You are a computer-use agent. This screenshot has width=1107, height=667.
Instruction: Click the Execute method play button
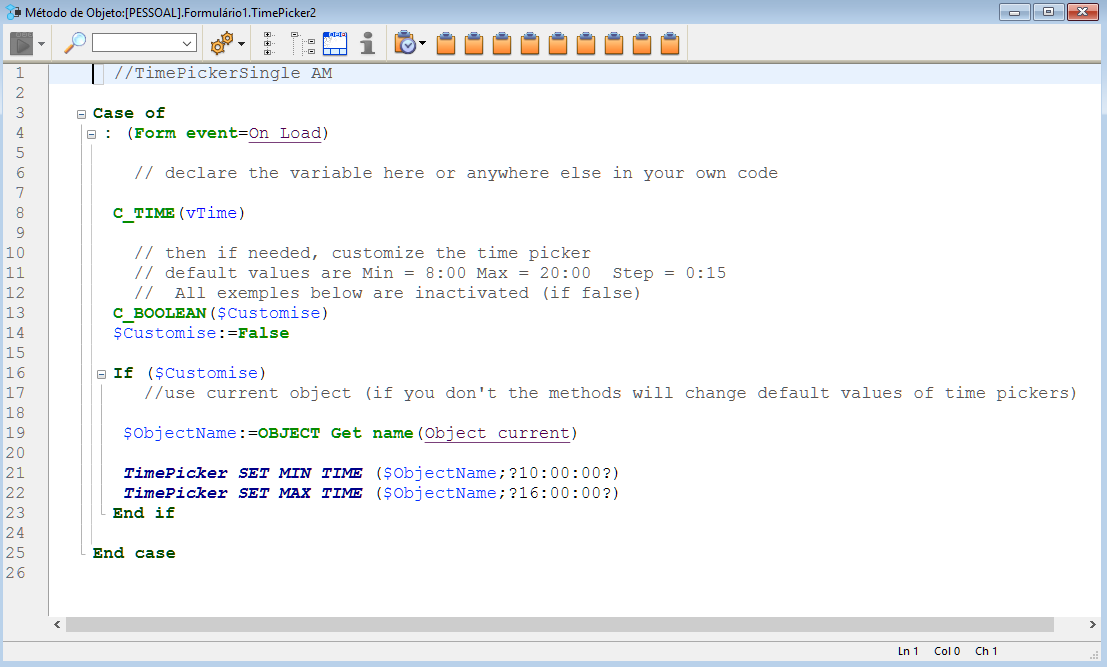(21, 44)
